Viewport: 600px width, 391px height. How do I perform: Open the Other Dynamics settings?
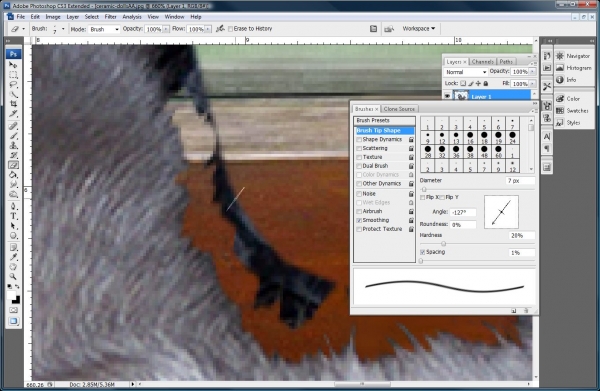click(382, 184)
